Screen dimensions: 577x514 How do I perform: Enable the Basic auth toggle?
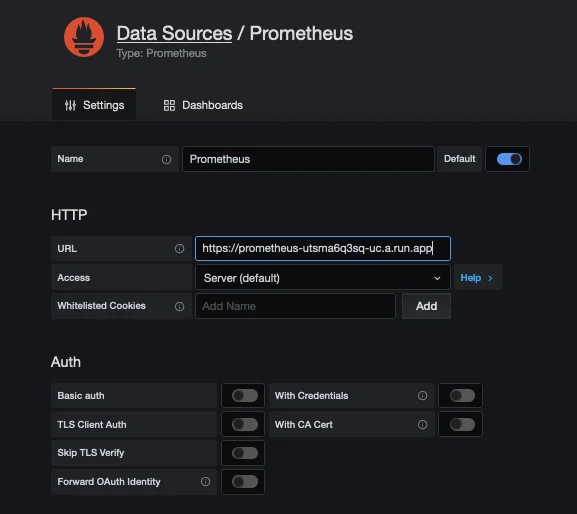(245, 396)
